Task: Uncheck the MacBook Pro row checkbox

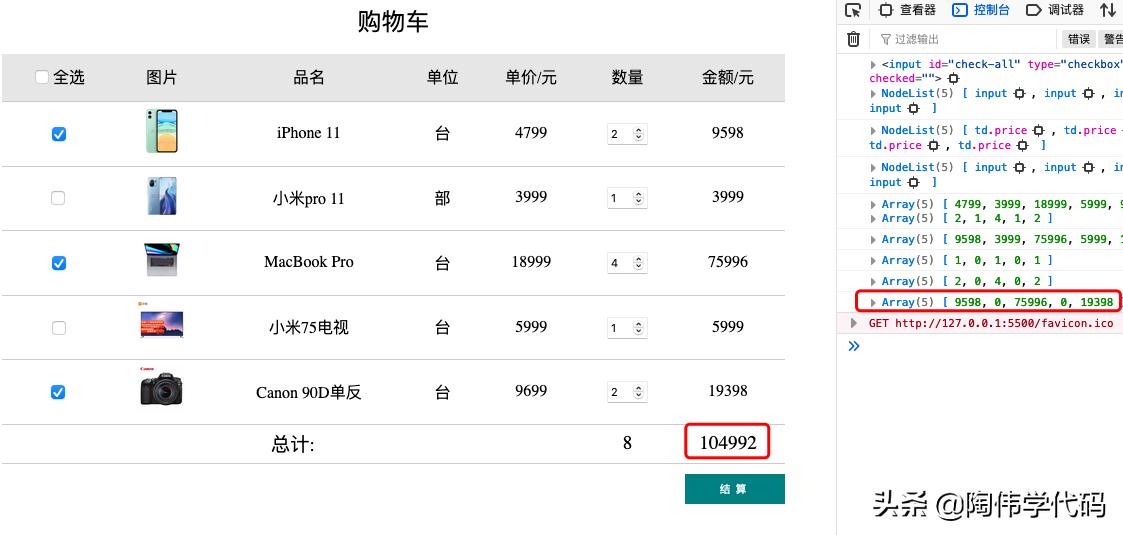Action: [x=59, y=263]
